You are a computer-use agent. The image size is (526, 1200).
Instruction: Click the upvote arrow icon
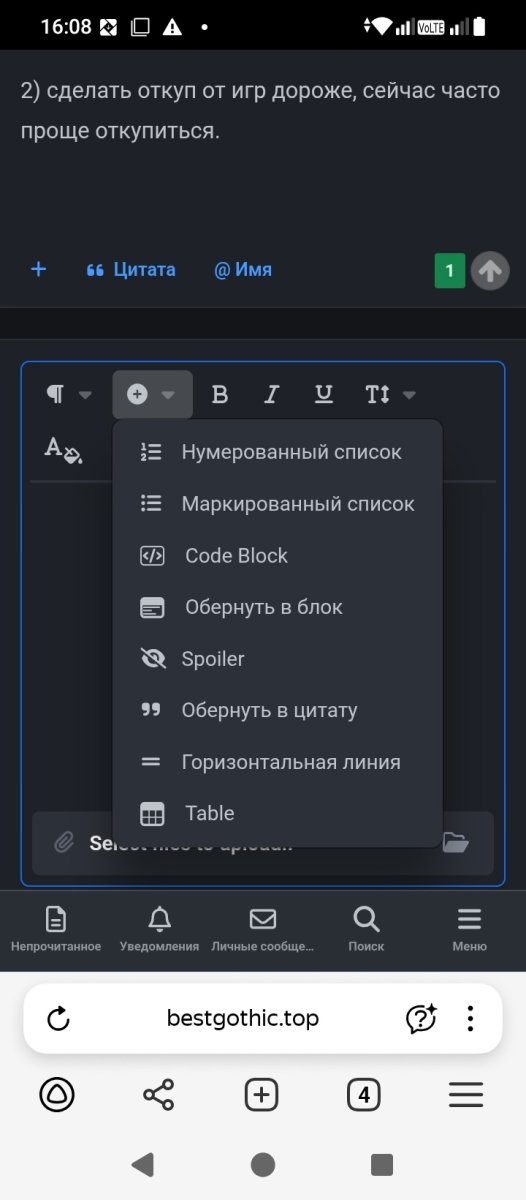pos(490,270)
